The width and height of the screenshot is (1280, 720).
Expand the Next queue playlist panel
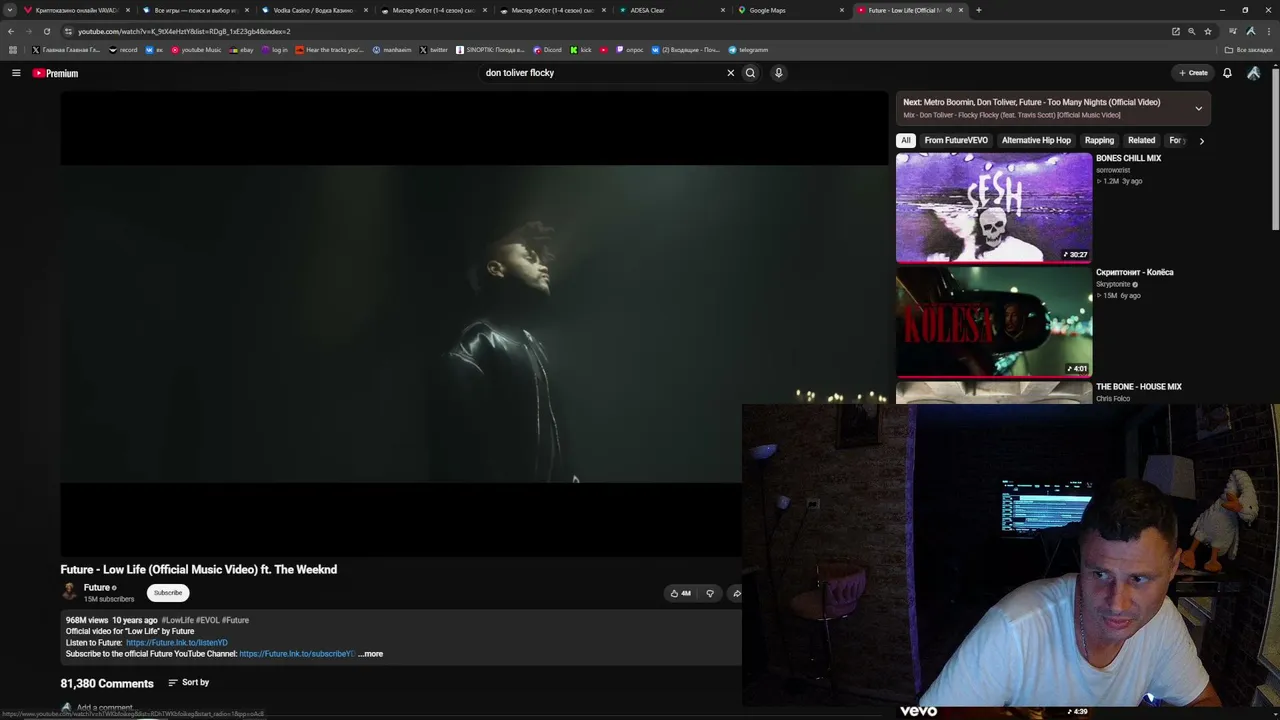1198,108
